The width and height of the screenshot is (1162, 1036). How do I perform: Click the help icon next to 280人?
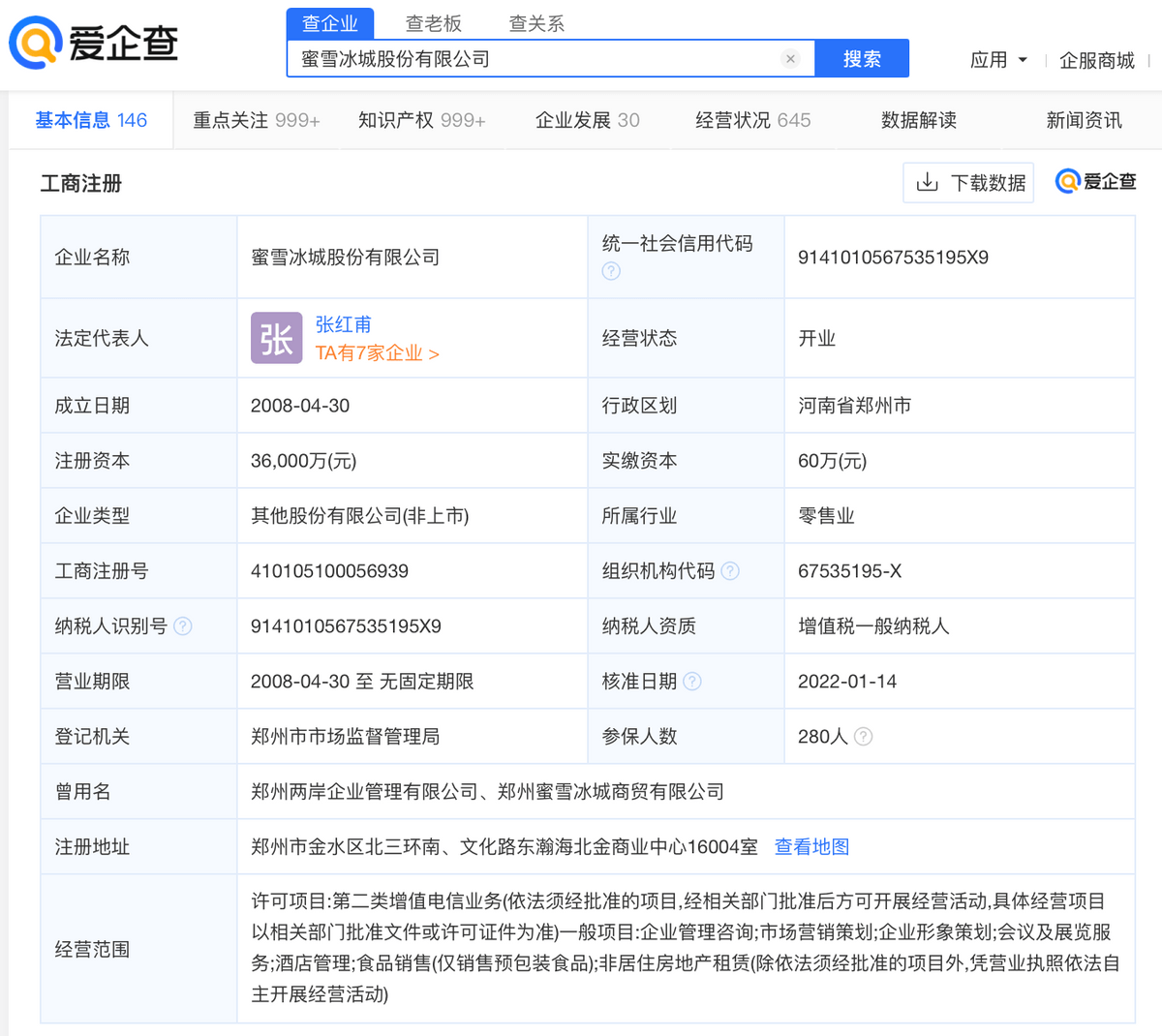point(863,737)
